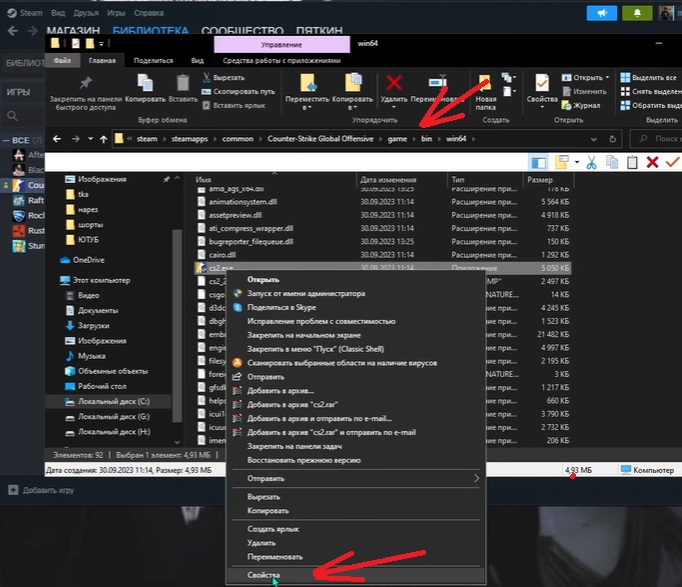The image size is (682, 587).
Task: Click Counter-Strike Global Offensive breadcrumb segment
Action: [x=320, y=139]
